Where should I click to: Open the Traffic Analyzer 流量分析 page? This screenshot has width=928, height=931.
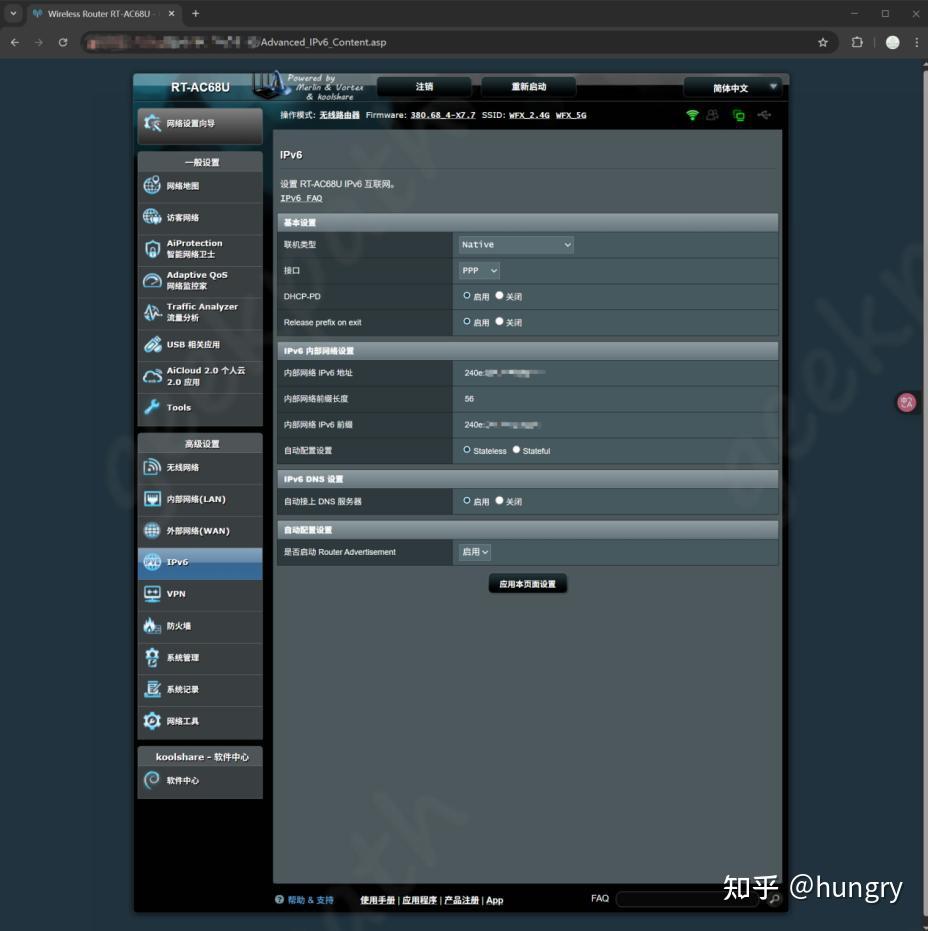(x=199, y=312)
